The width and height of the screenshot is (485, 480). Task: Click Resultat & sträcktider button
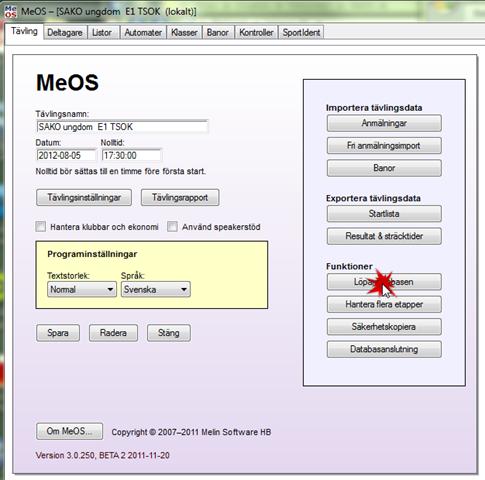pyautogui.click(x=384, y=236)
